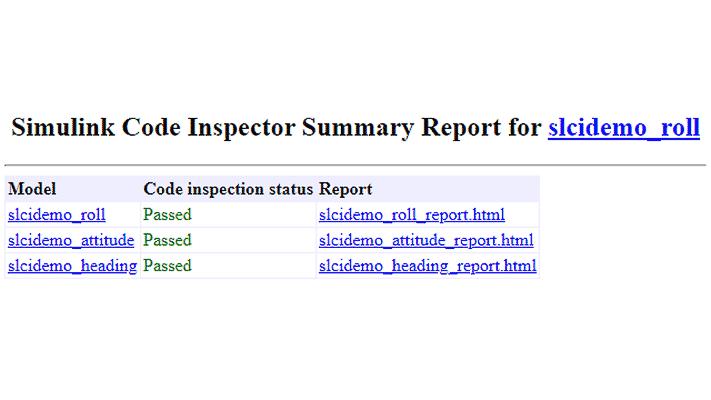This screenshot has height=400, width=711.
Task: Open slcidemo_attitude_report.html report
Action: pos(426,241)
